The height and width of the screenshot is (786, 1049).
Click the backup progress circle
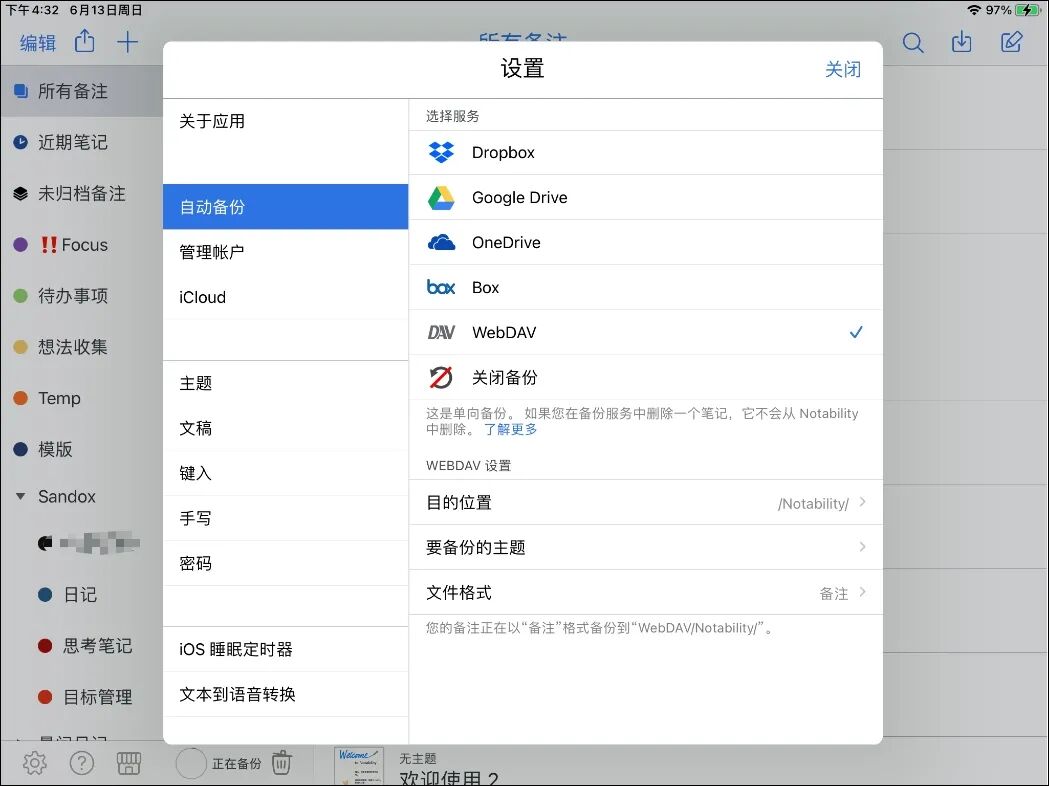191,763
